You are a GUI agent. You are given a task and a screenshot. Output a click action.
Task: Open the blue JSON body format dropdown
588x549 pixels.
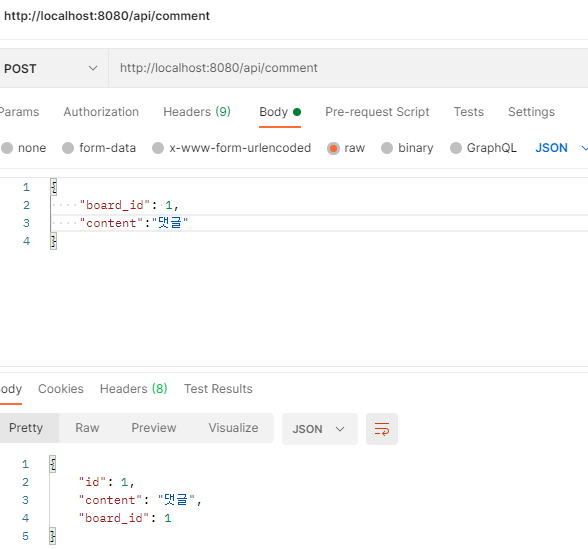(x=560, y=148)
